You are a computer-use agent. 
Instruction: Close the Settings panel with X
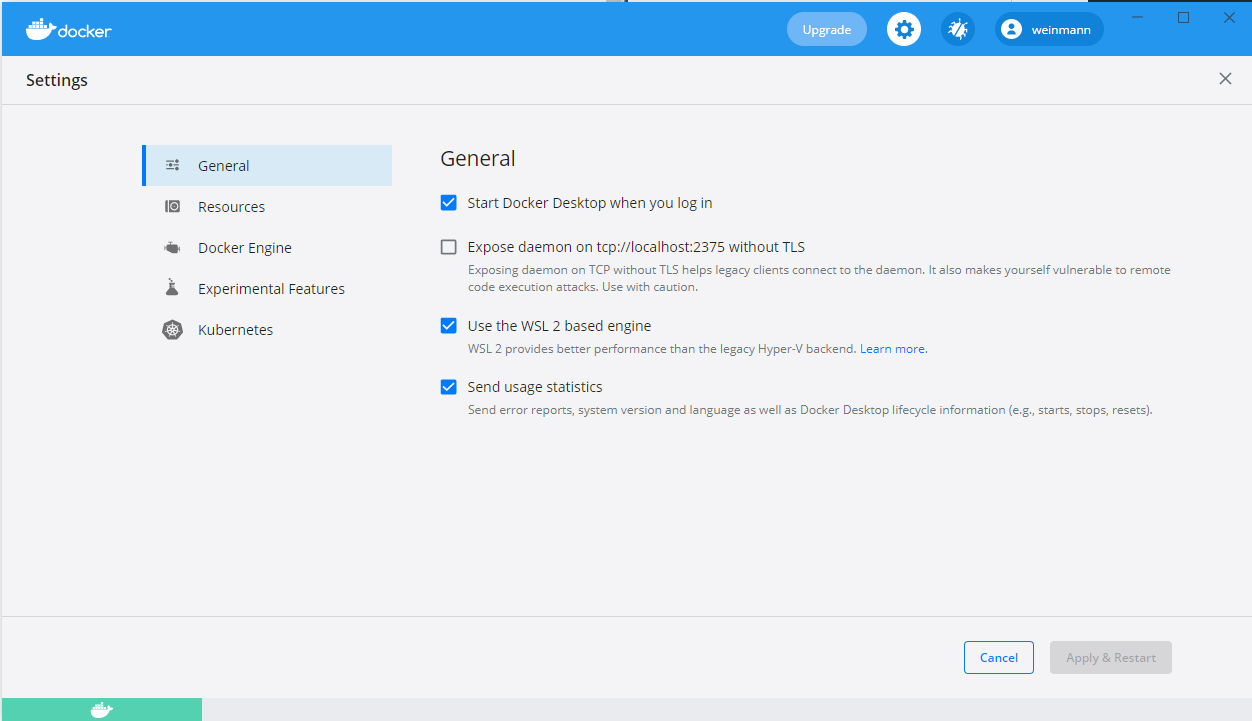(x=1225, y=79)
